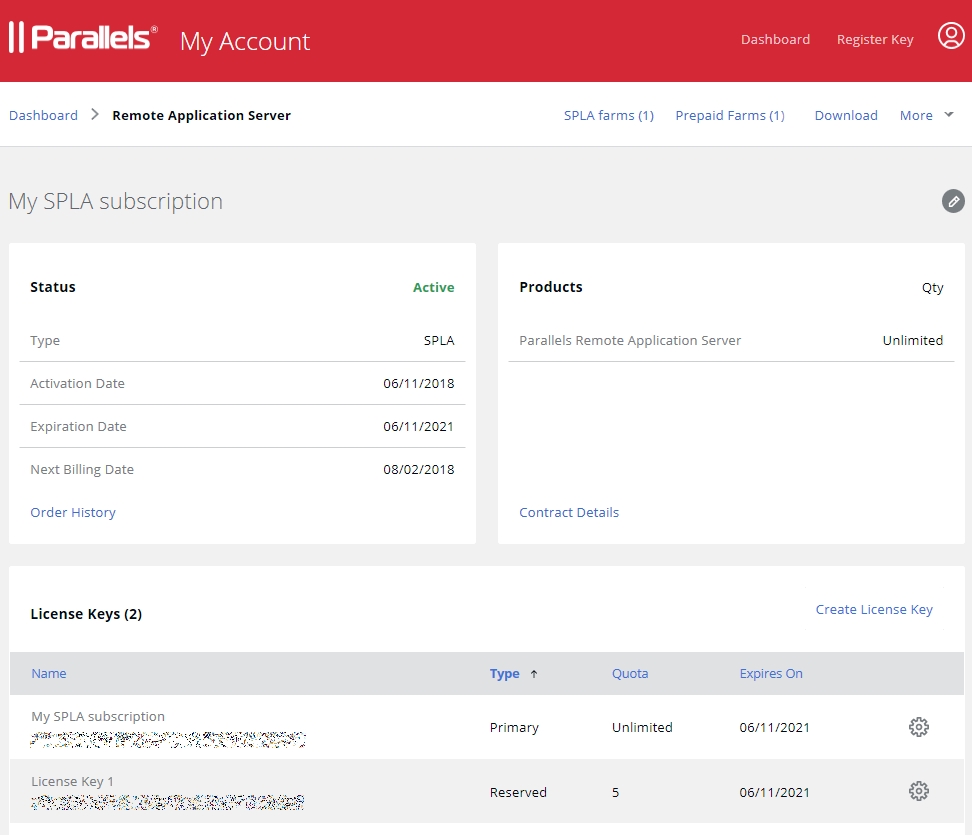Expand the More dropdown menu
972x835 pixels.
click(x=927, y=115)
